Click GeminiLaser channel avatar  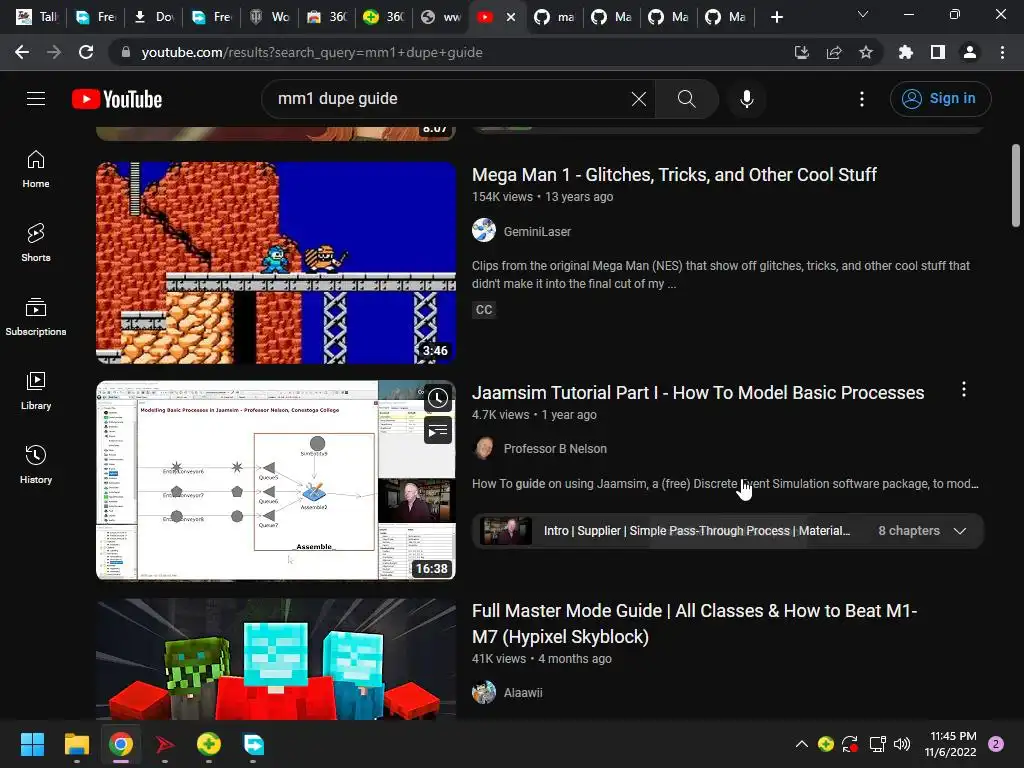point(484,231)
